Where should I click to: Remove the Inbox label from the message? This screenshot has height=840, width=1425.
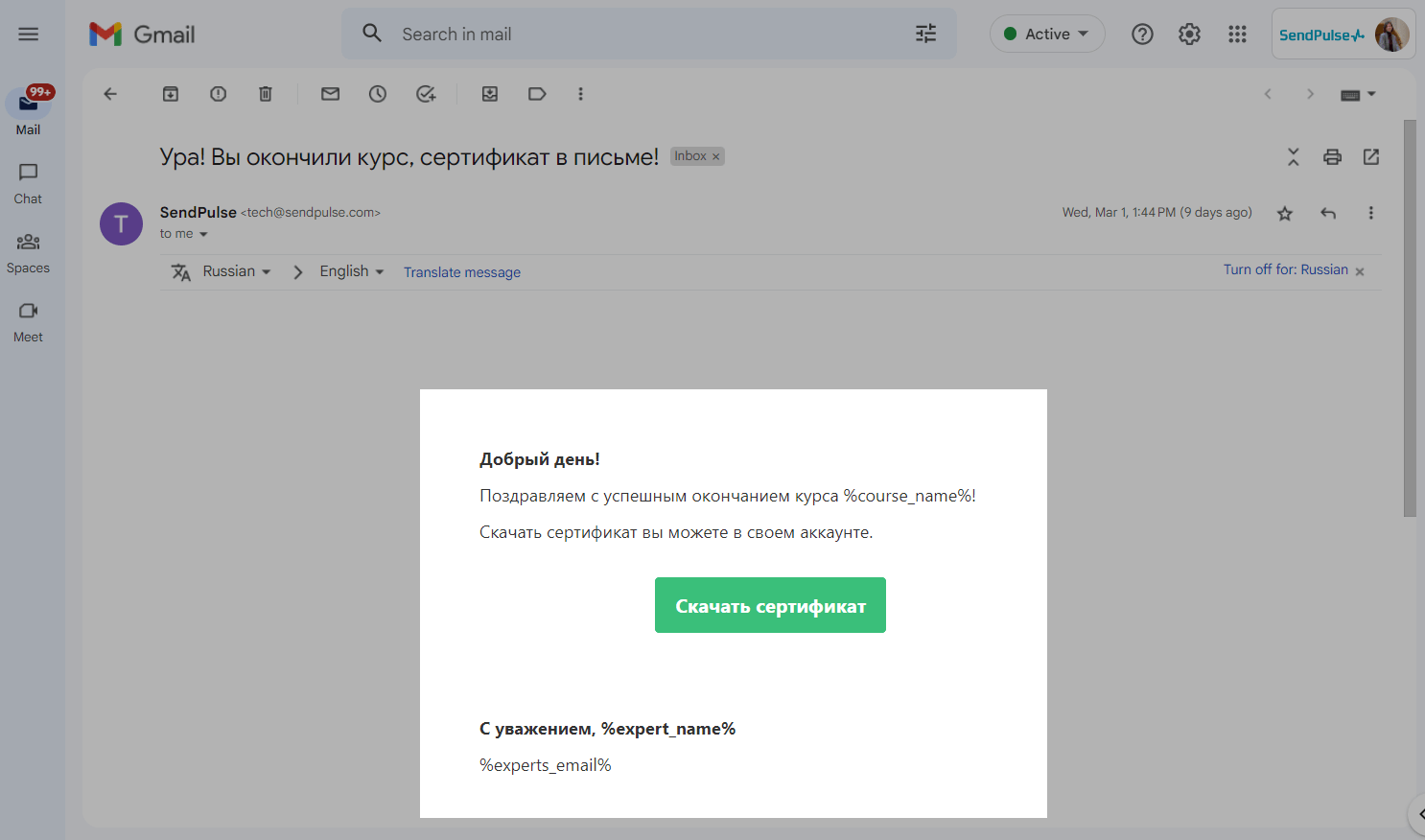click(715, 157)
